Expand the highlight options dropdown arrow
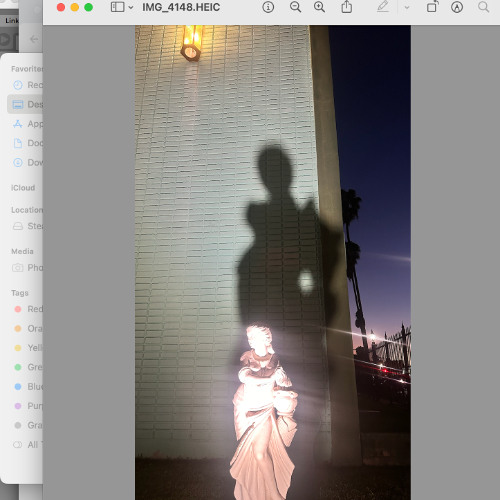The height and width of the screenshot is (500, 500). pyautogui.click(x=407, y=7)
